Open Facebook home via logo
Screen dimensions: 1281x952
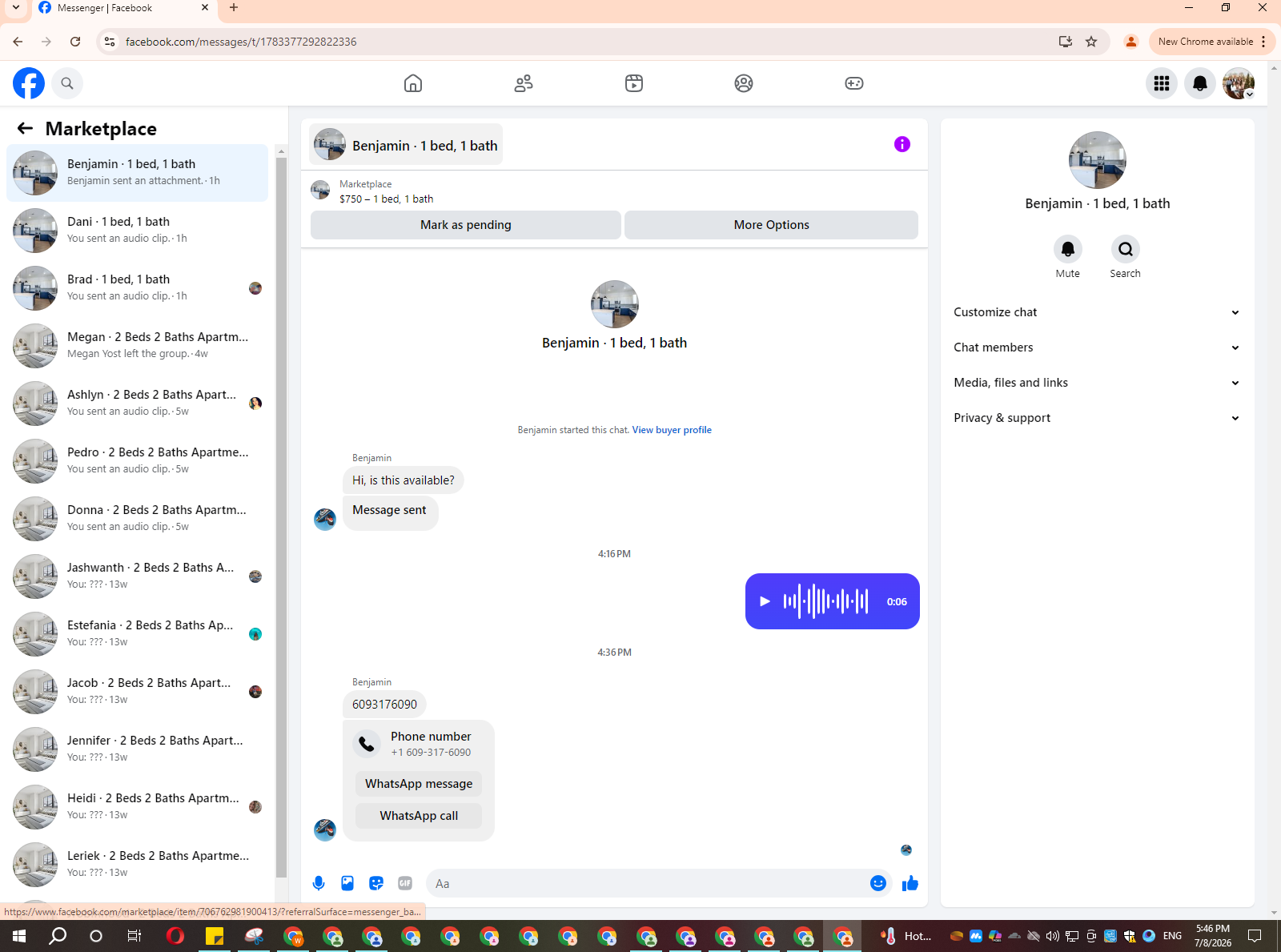(x=29, y=83)
